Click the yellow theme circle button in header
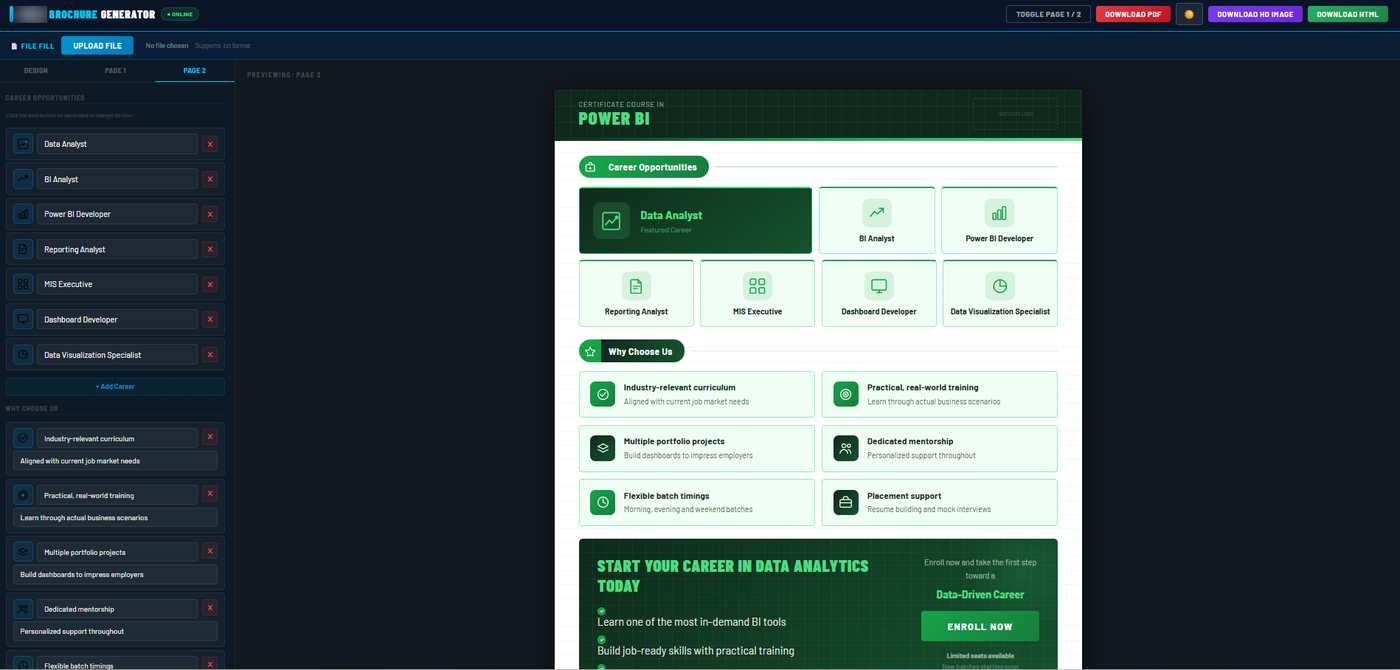 point(1189,14)
